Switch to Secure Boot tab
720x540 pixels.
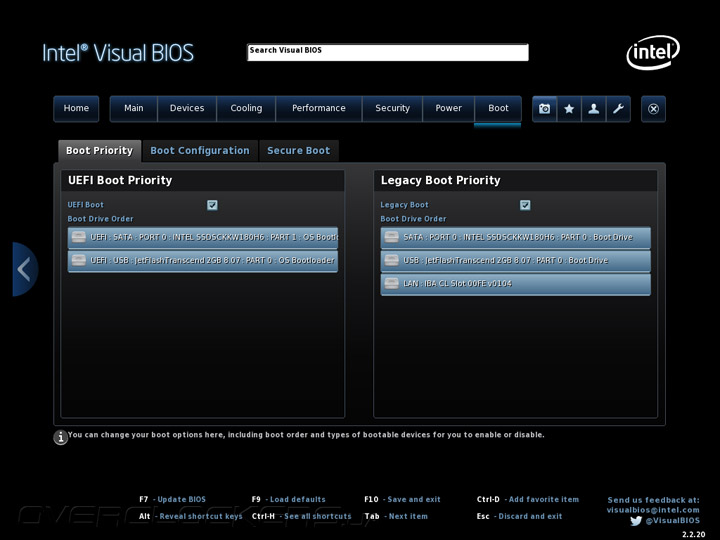click(x=299, y=151)
